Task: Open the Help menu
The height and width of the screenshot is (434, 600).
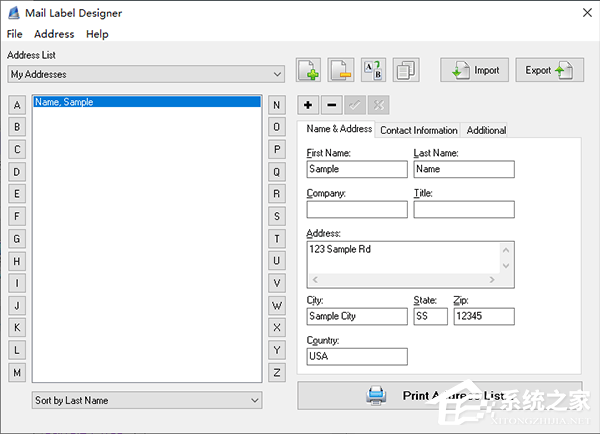Action: pyautogui.click(x=97, y=34)
